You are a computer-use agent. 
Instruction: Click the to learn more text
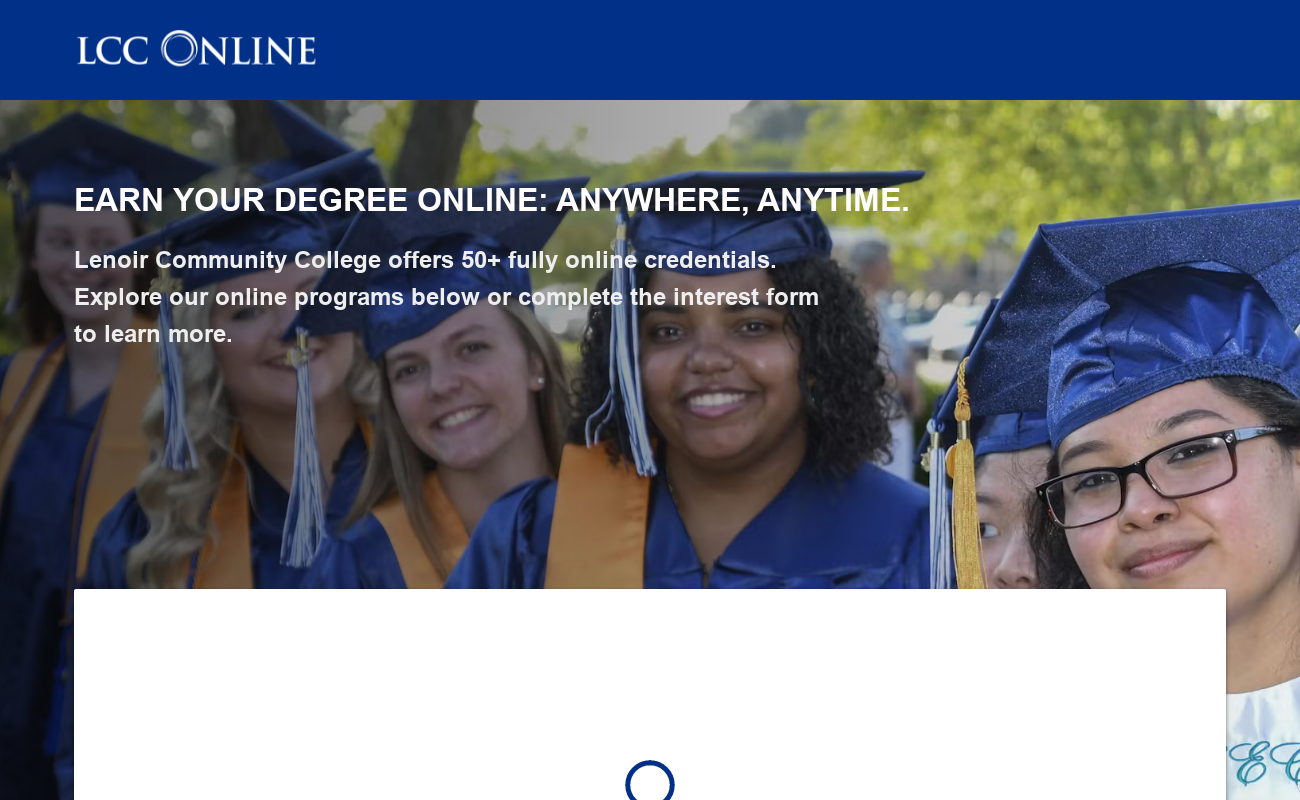[x=153, y=334]
